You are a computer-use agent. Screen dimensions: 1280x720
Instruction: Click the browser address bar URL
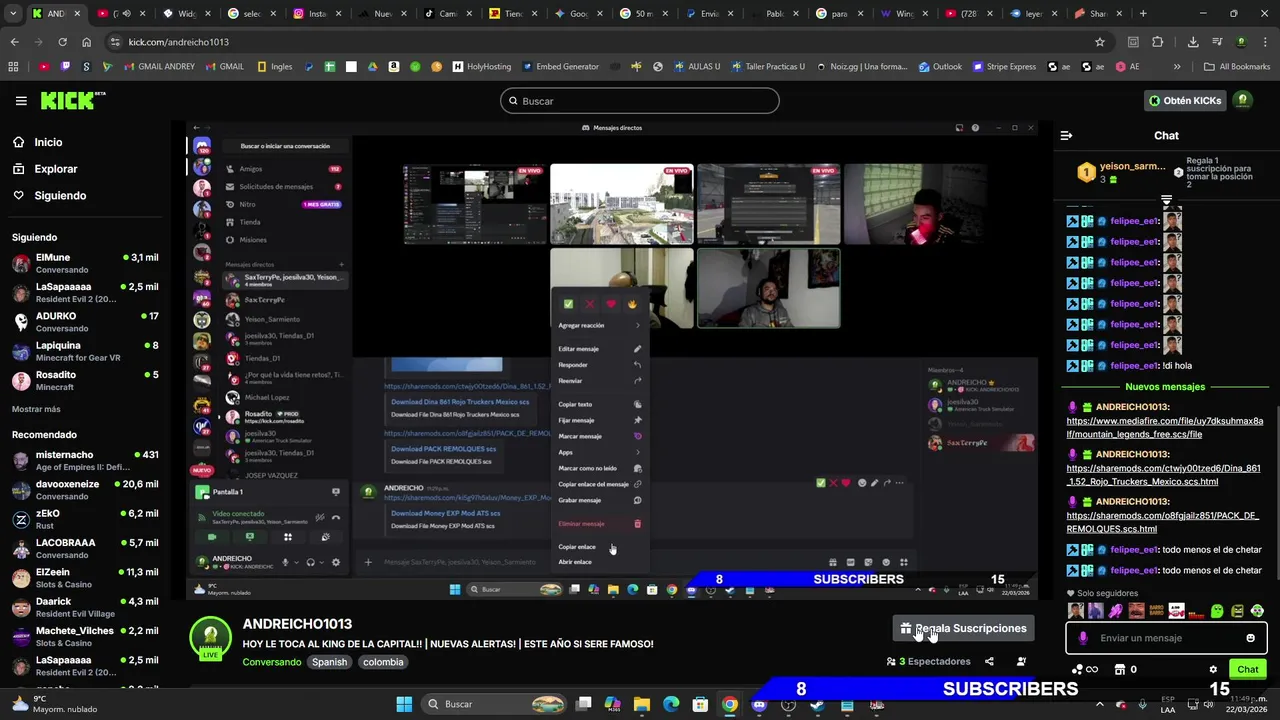click(x=178, y=42)
